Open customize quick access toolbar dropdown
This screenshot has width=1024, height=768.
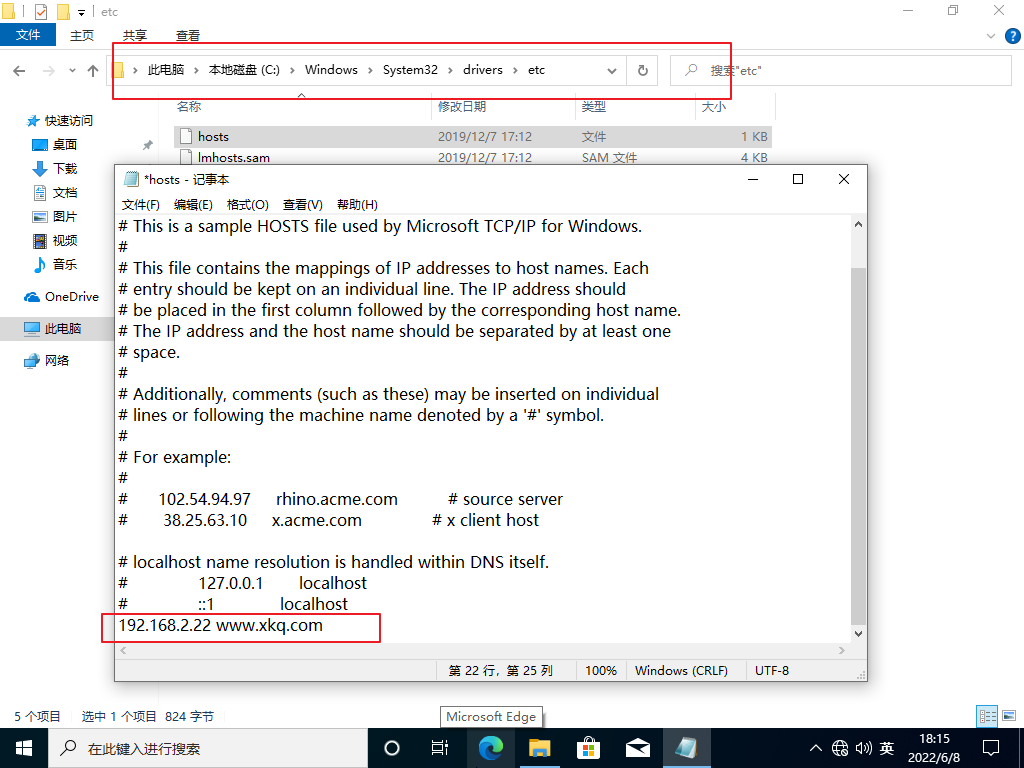pos(81,12)
